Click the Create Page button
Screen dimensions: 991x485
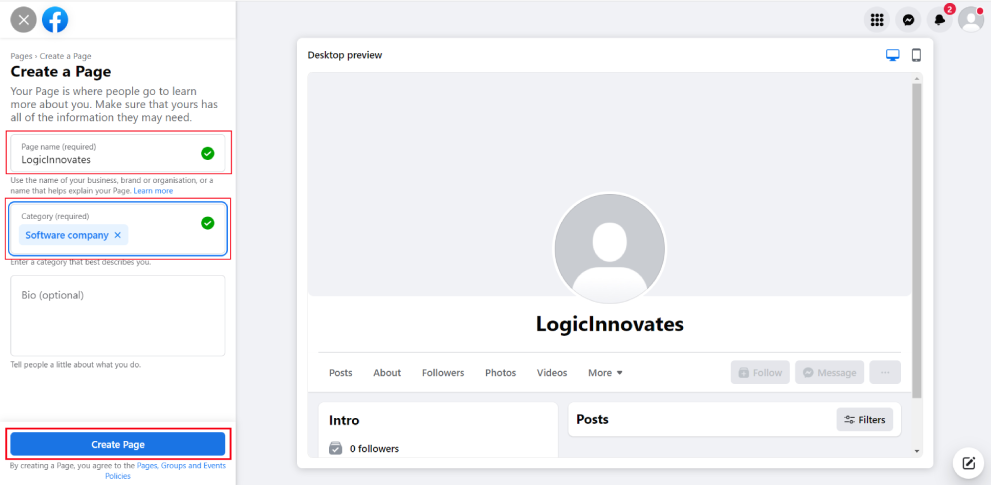[x=118, y=445]
